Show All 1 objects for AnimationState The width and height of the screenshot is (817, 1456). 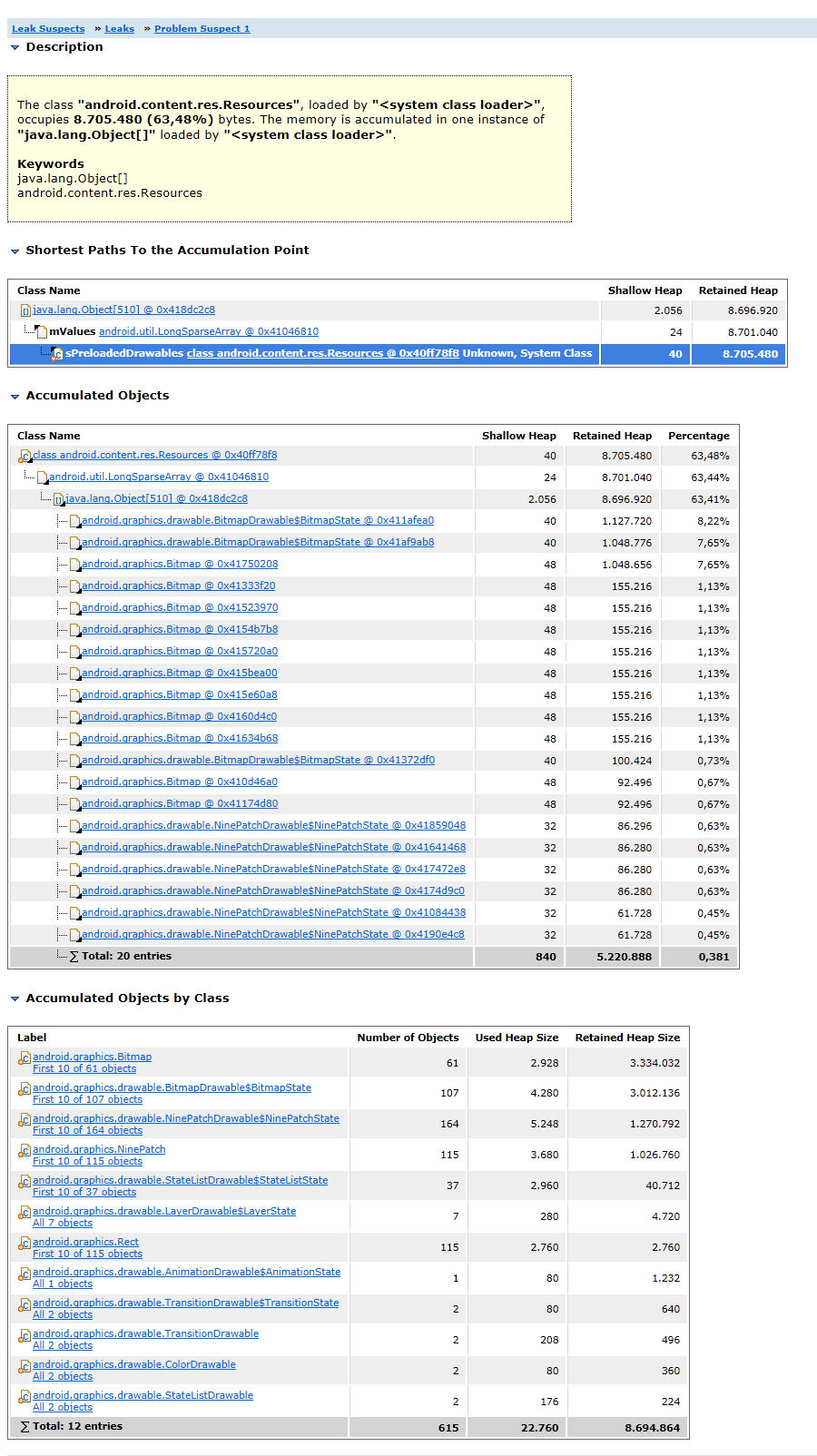click(x=63, y=1284)
